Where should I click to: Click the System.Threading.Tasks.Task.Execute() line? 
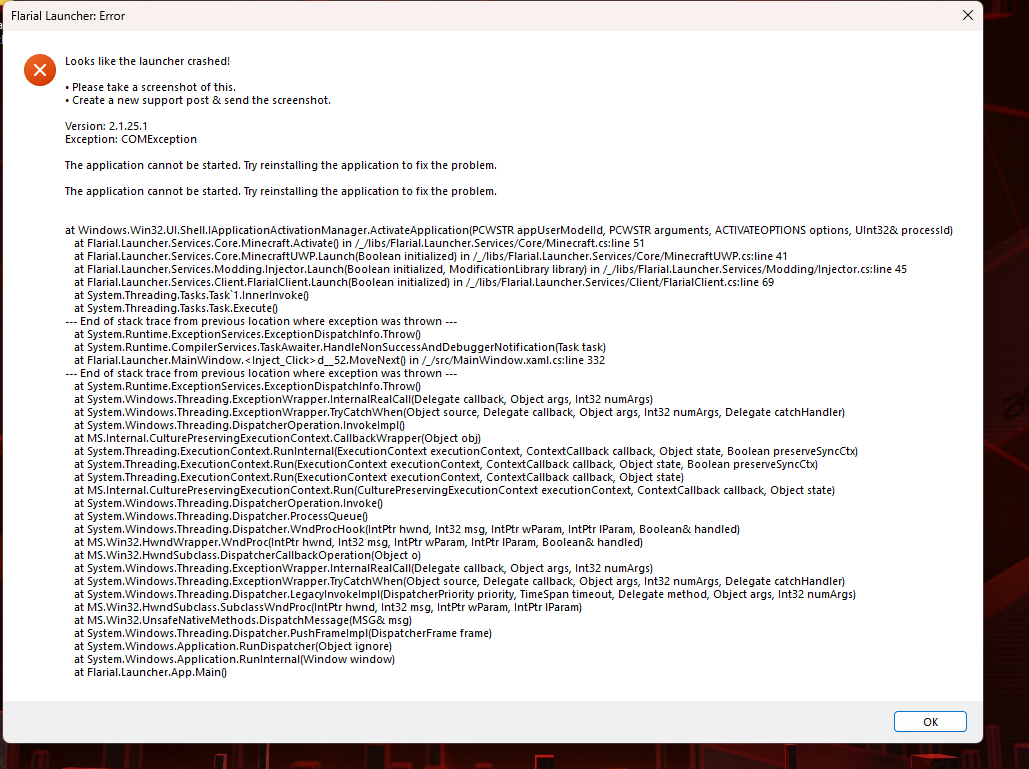coord(176,308)
